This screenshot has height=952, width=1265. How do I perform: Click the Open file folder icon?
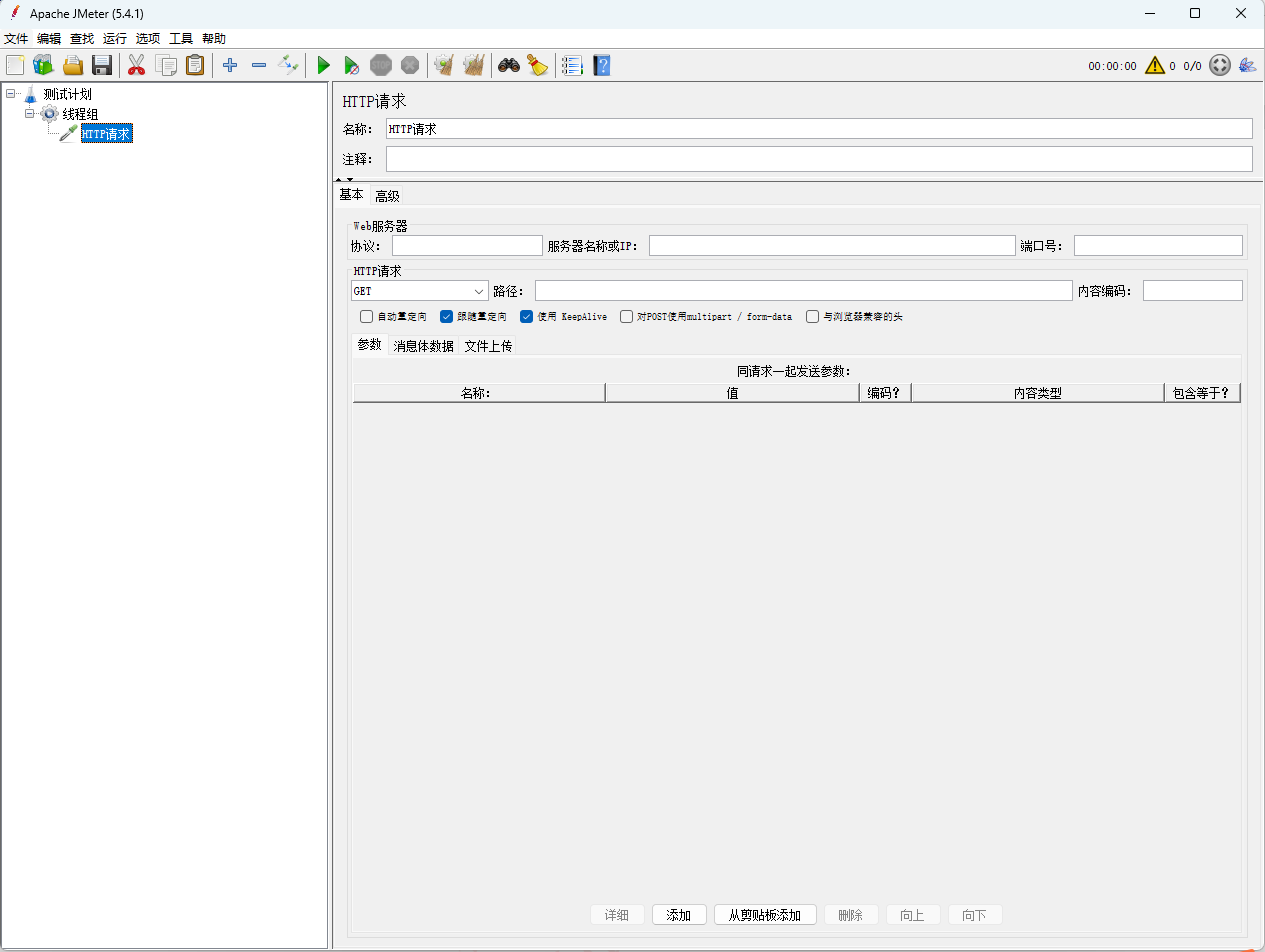point(73,66)
